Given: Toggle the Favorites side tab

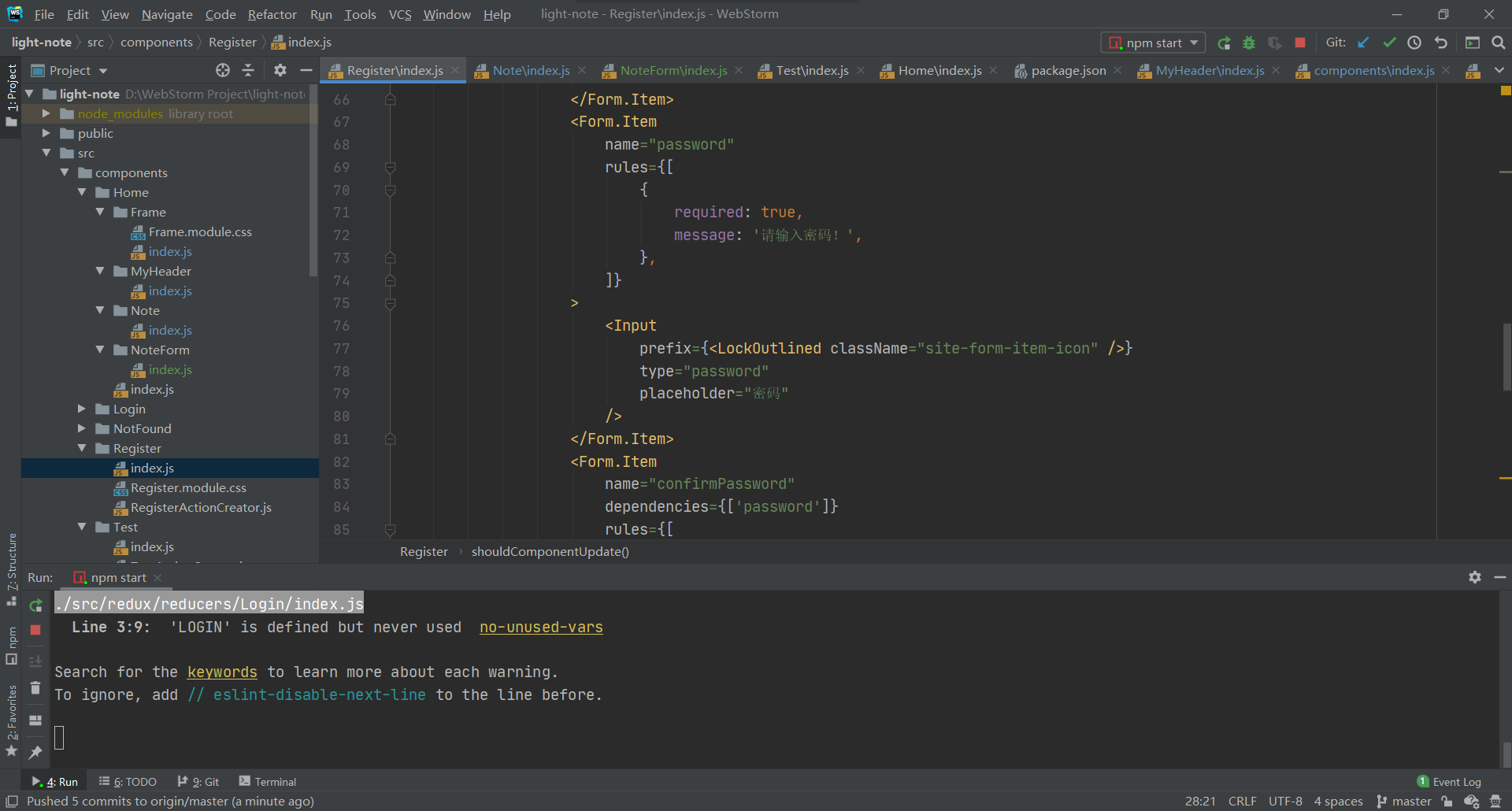Looking at the screenshot, I should point(11,721).
